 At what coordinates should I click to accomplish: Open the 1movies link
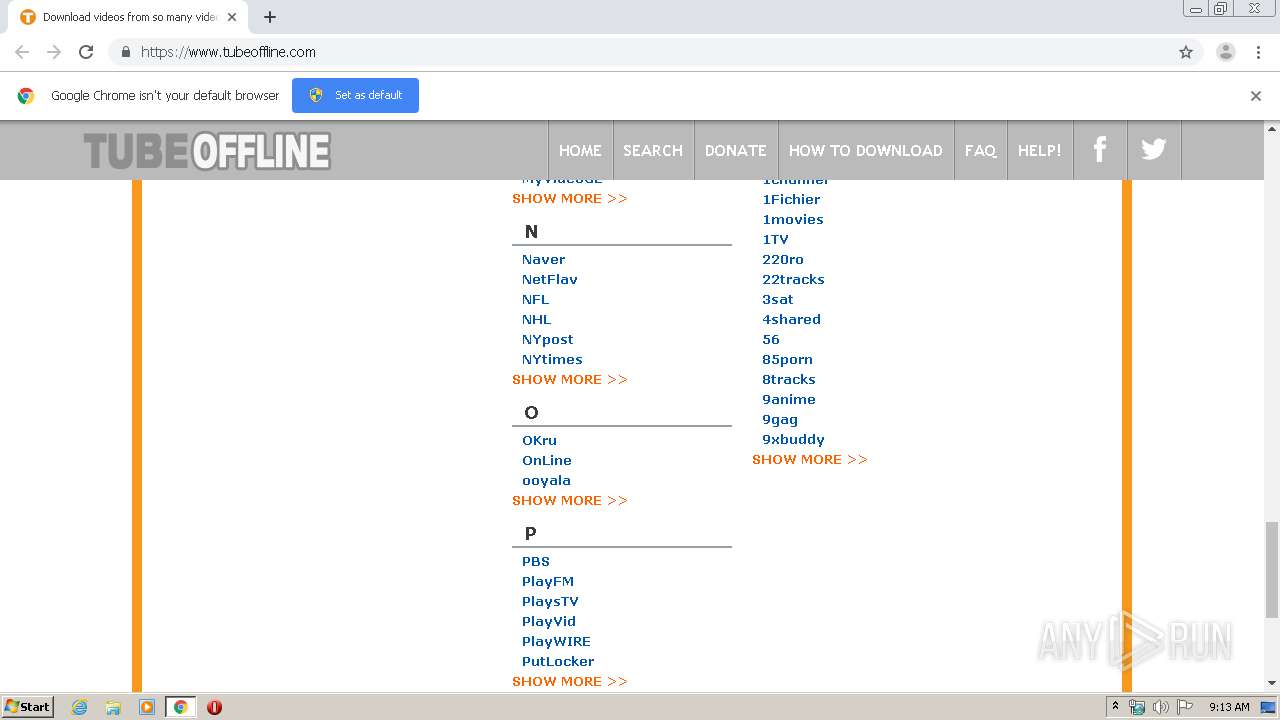[x=793, y=219]
